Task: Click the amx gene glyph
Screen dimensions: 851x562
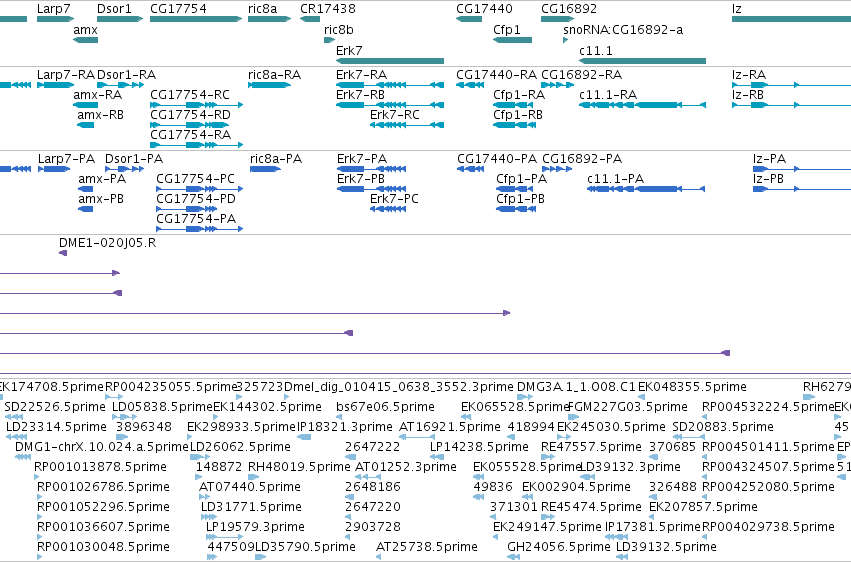Action: click(x=85, y=40)
